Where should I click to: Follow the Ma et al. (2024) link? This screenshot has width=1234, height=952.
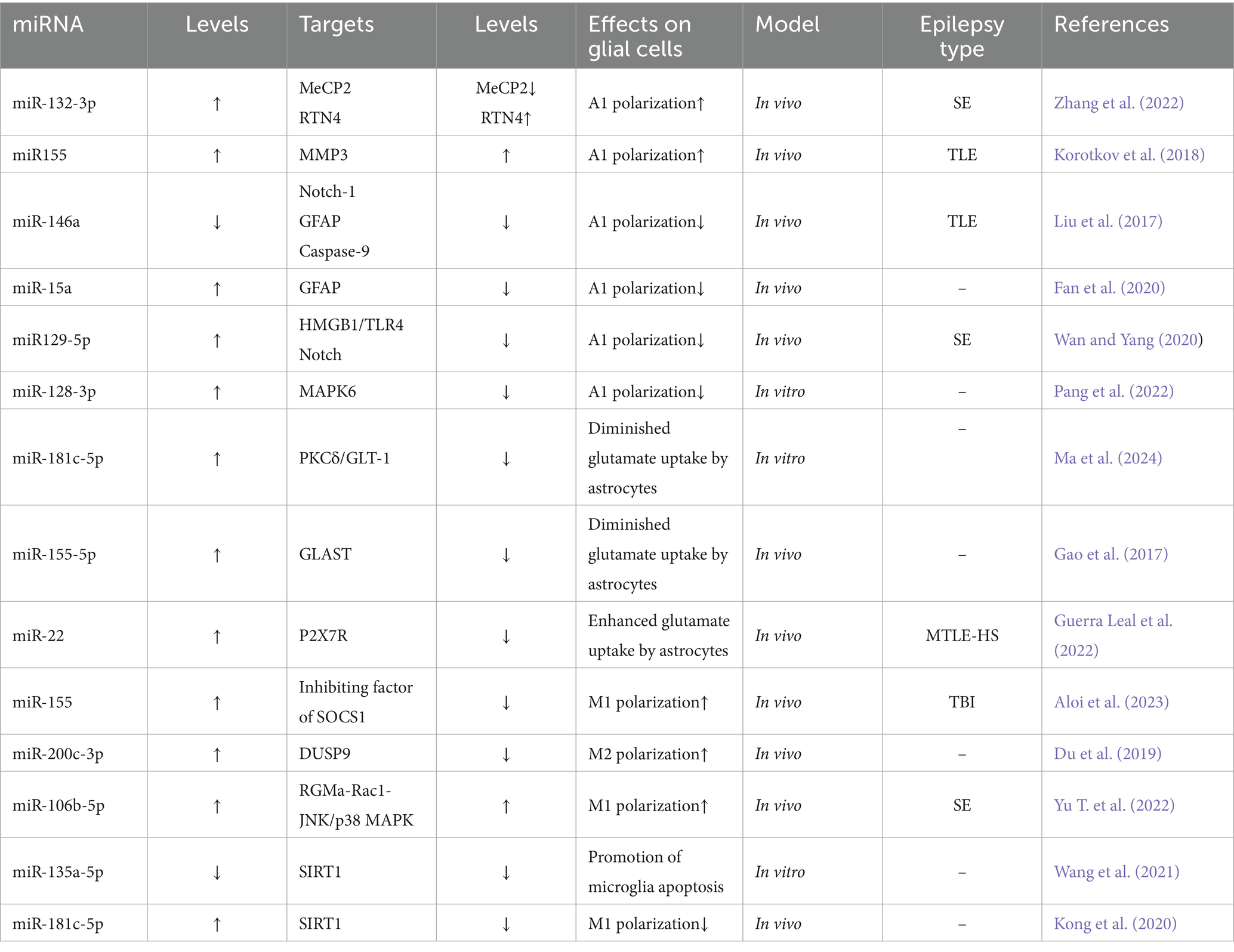click(x=1108, y=458)
